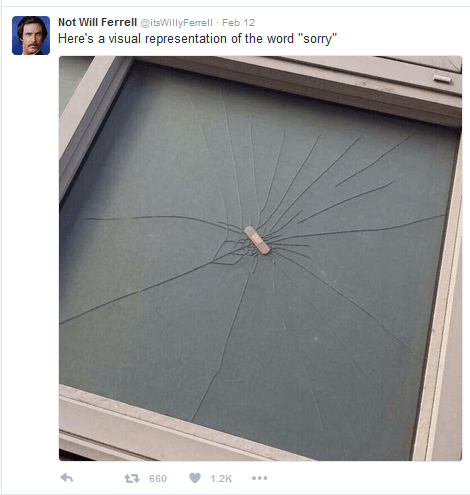Open the Feb 12 timestamp permalink
Screen dimensions: 470x495
(x=238, y=23)
